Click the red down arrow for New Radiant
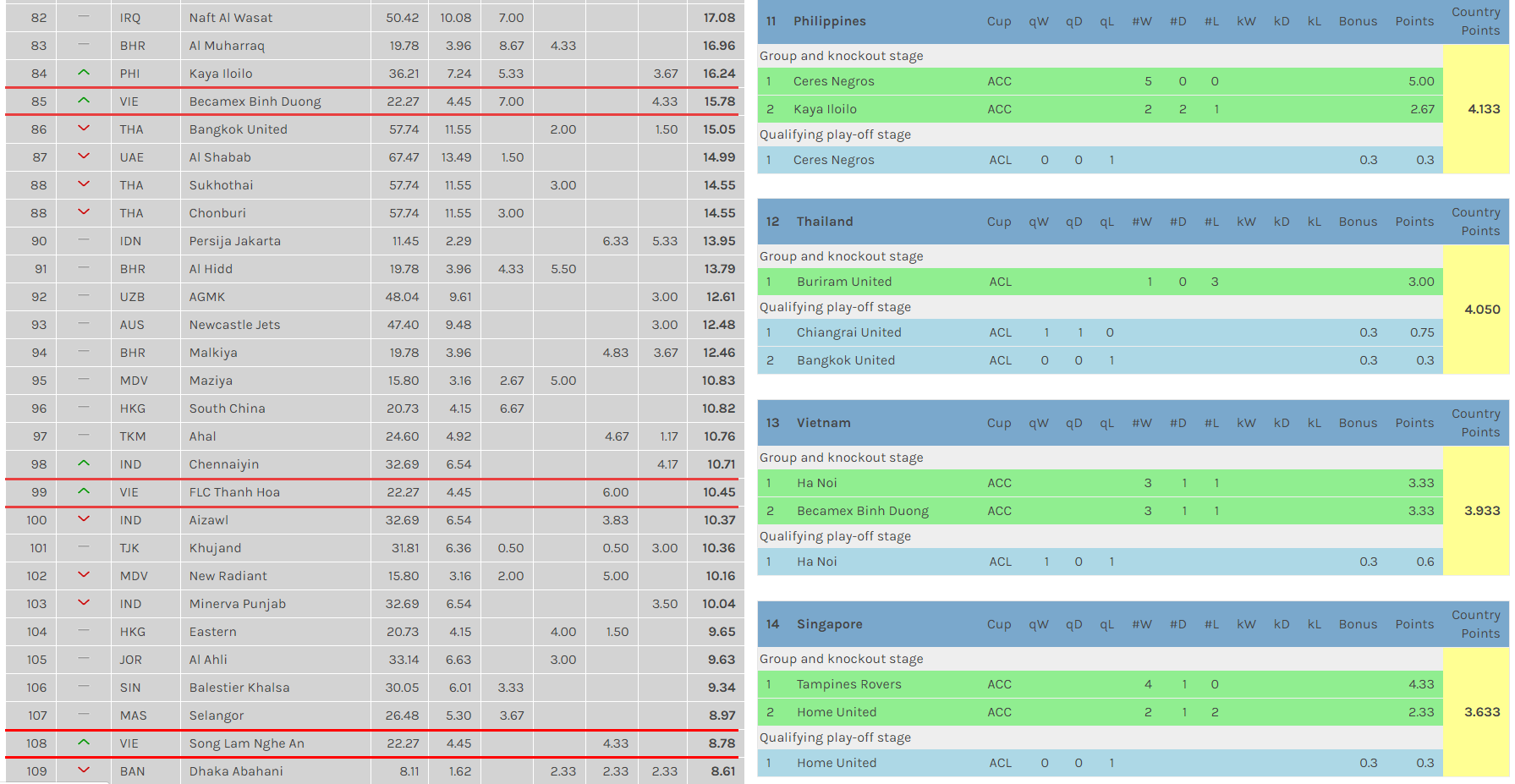1515x784 pixels. pyautogui.click(x=83, y=575)
